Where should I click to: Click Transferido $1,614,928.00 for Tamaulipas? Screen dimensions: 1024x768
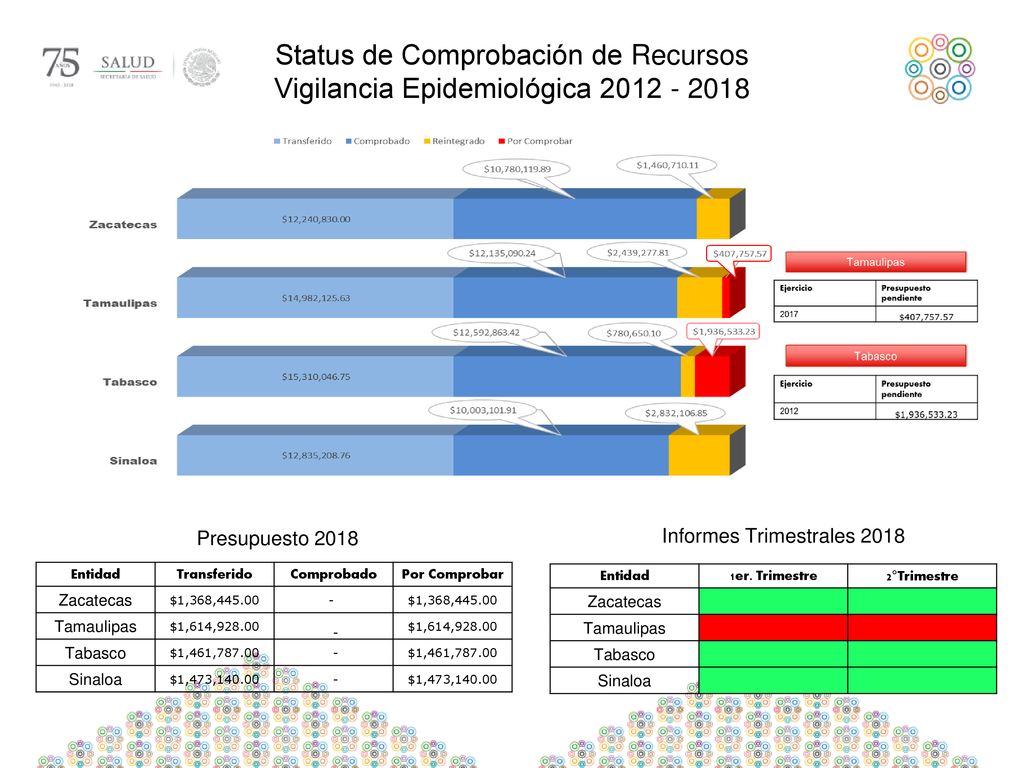coord(214,626)
